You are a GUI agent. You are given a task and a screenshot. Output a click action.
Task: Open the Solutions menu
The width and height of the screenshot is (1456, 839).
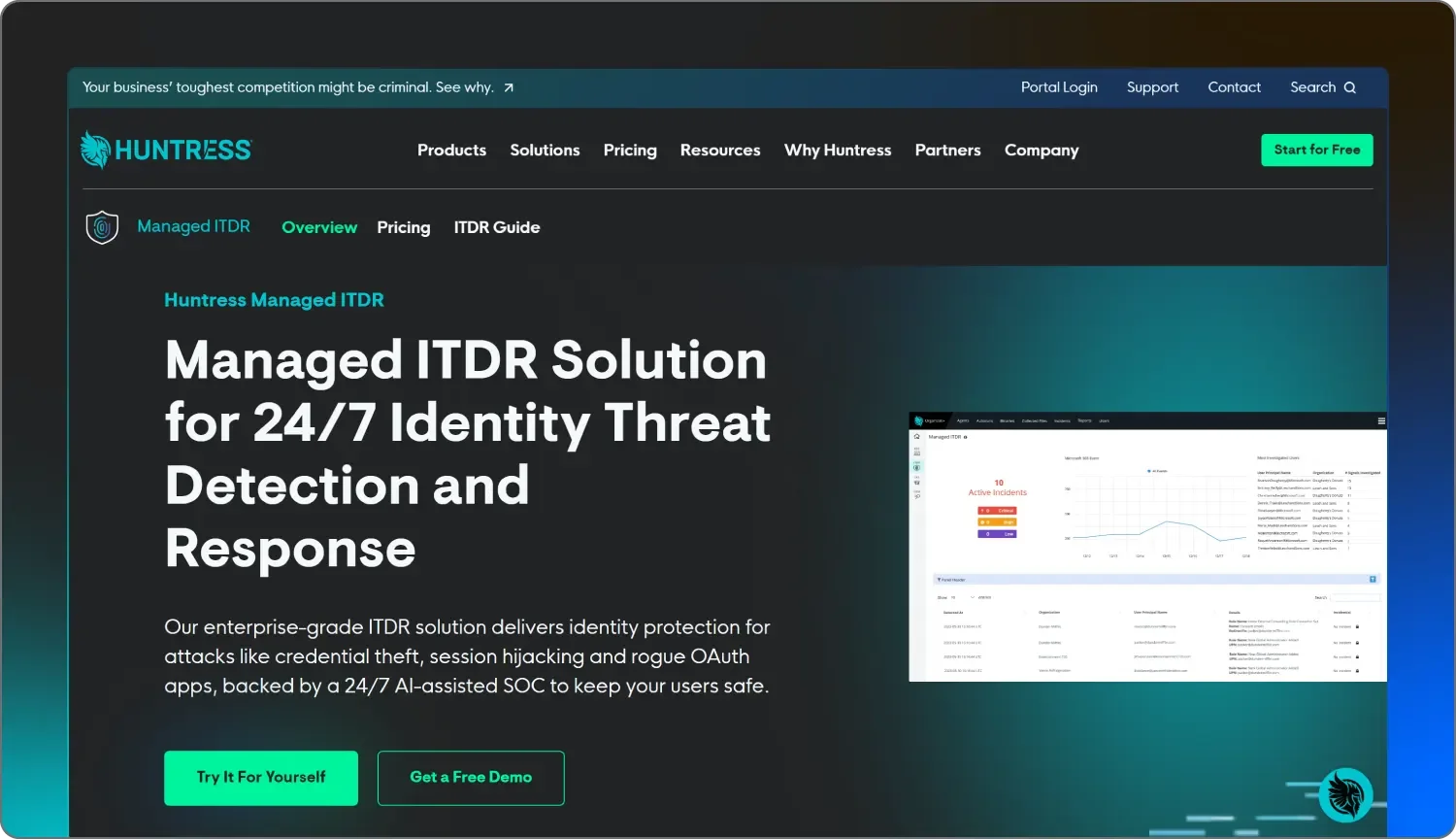pos(545,151)
